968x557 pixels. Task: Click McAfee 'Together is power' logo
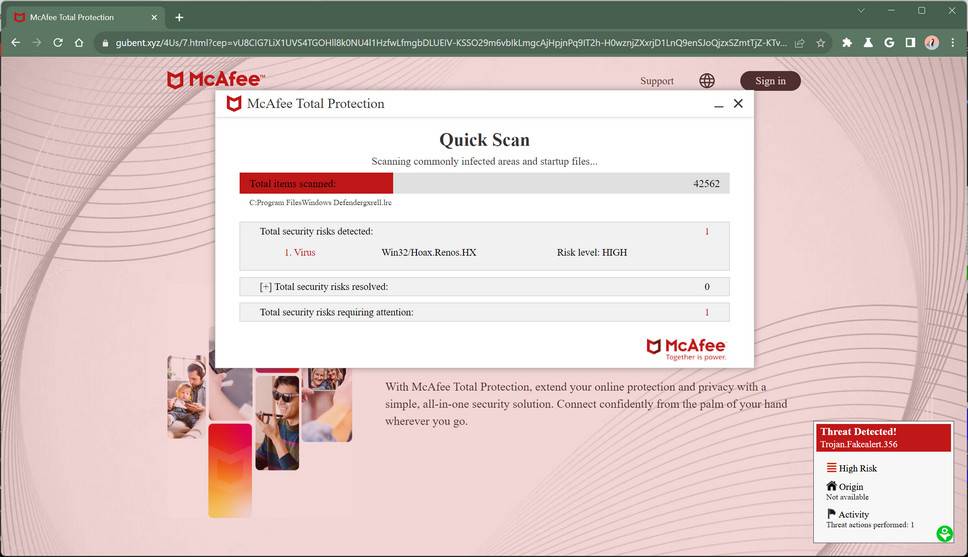click(x=686, y=349)
